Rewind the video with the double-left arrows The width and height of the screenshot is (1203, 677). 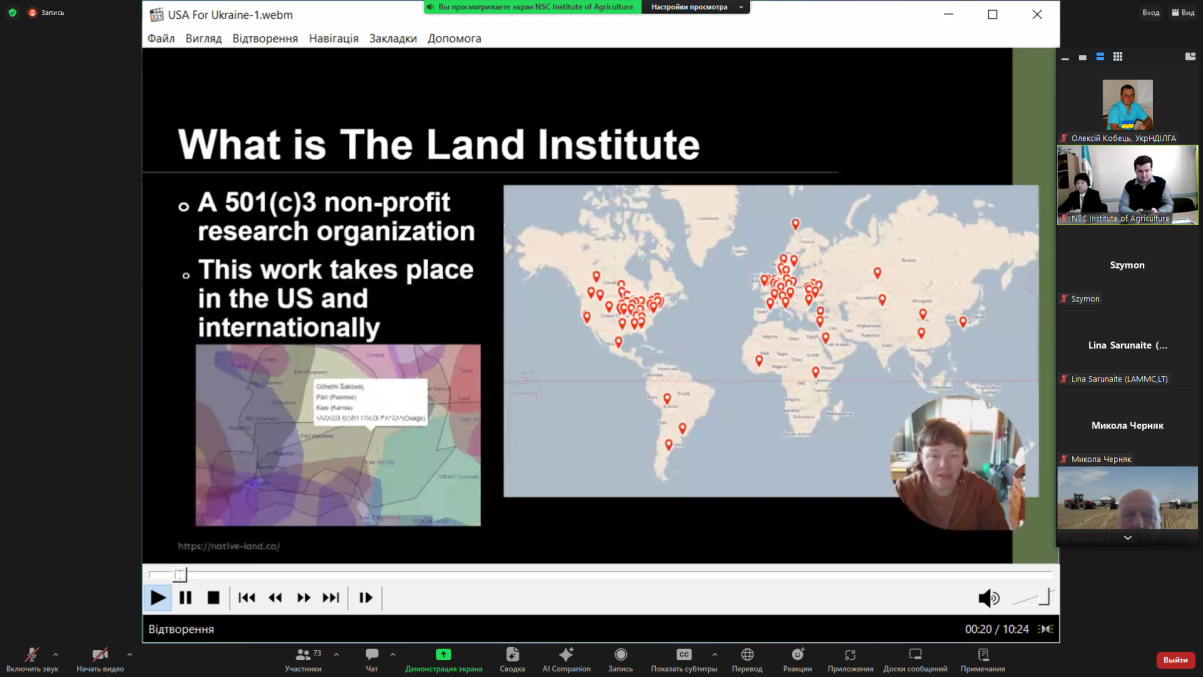point(275,598)
